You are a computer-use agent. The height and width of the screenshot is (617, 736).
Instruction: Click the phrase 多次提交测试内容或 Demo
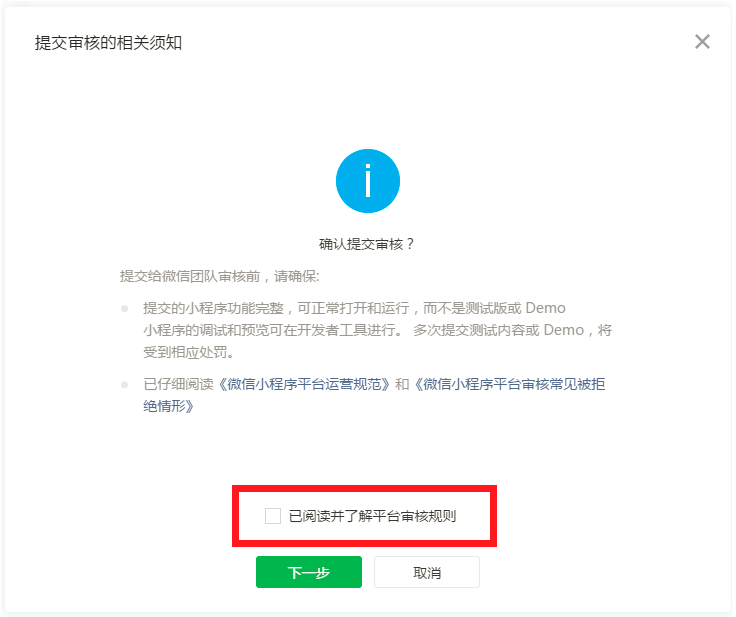(x=498, y=330)
